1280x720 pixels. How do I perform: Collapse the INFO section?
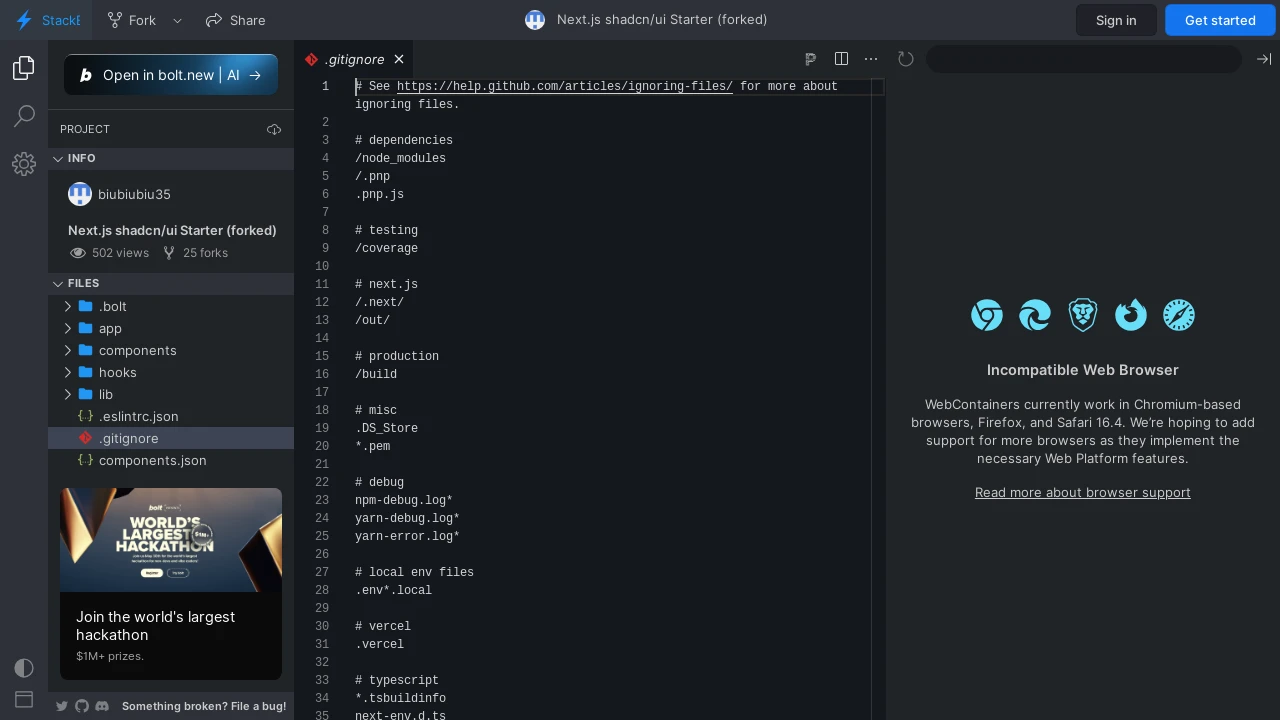click(x=171, y=158)
